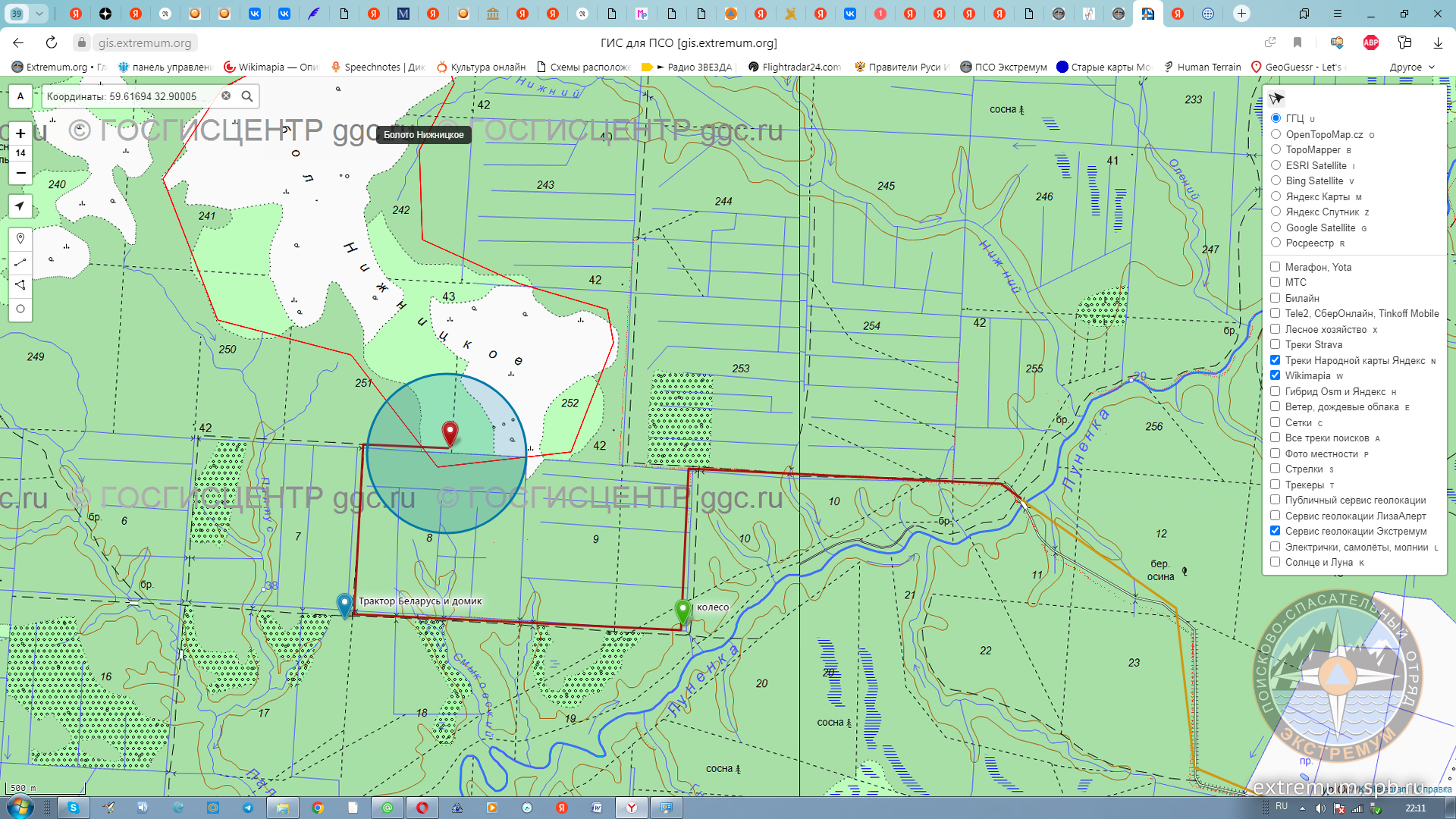
Task: Expand the Другое bookmarks folder
Action: tap(1411, 67)
